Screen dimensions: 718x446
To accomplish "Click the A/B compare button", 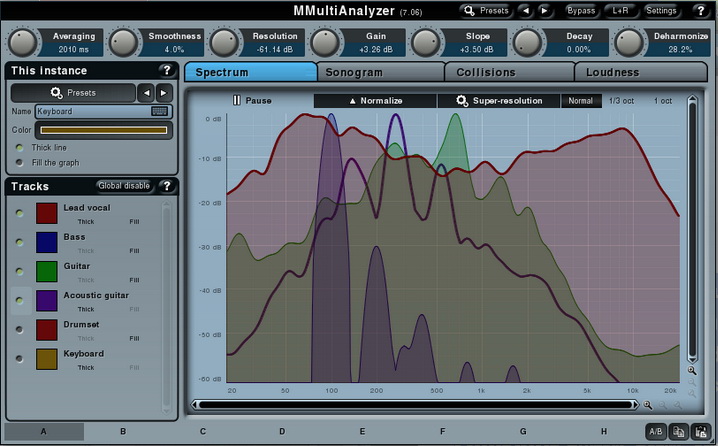I will (x=656, y=431).
